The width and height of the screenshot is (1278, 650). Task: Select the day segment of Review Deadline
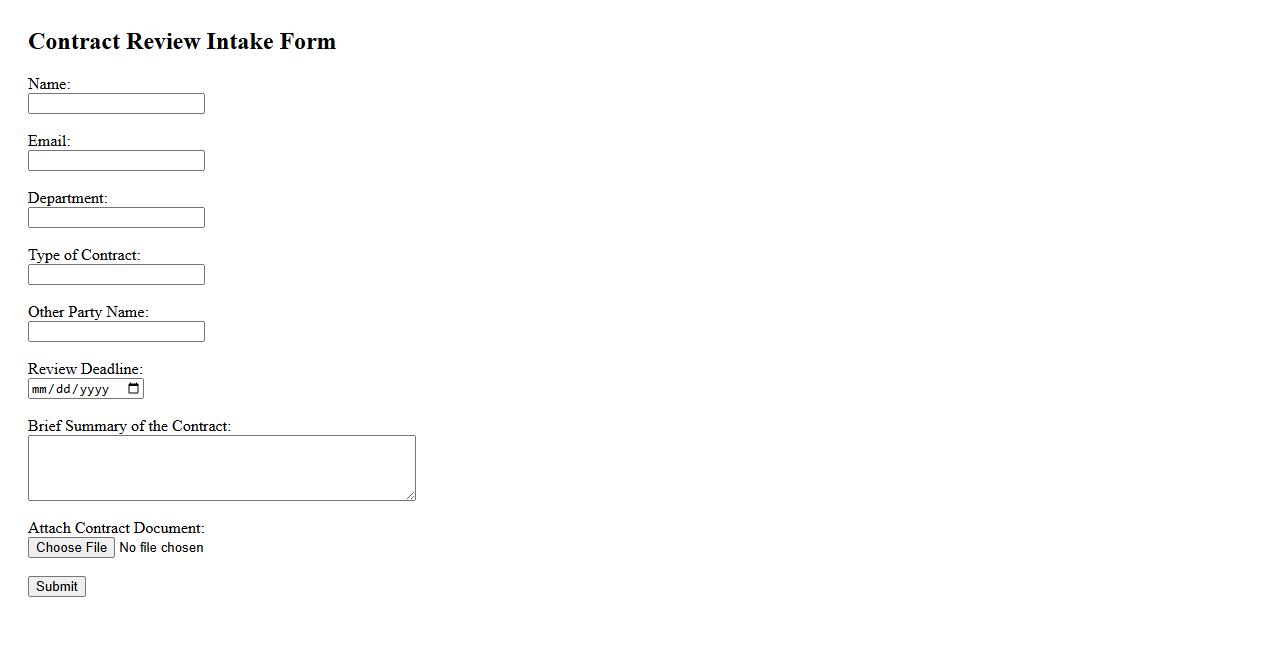[x=63, y=389]
